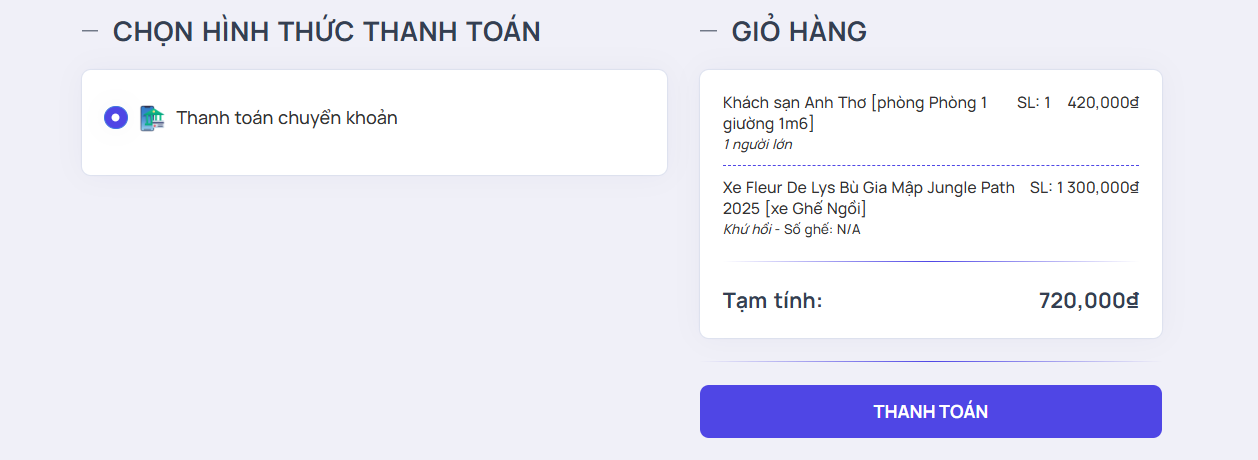
Task: Click the dash before the 'GIỎ HÀNG' heading
Action: point(709,31)
